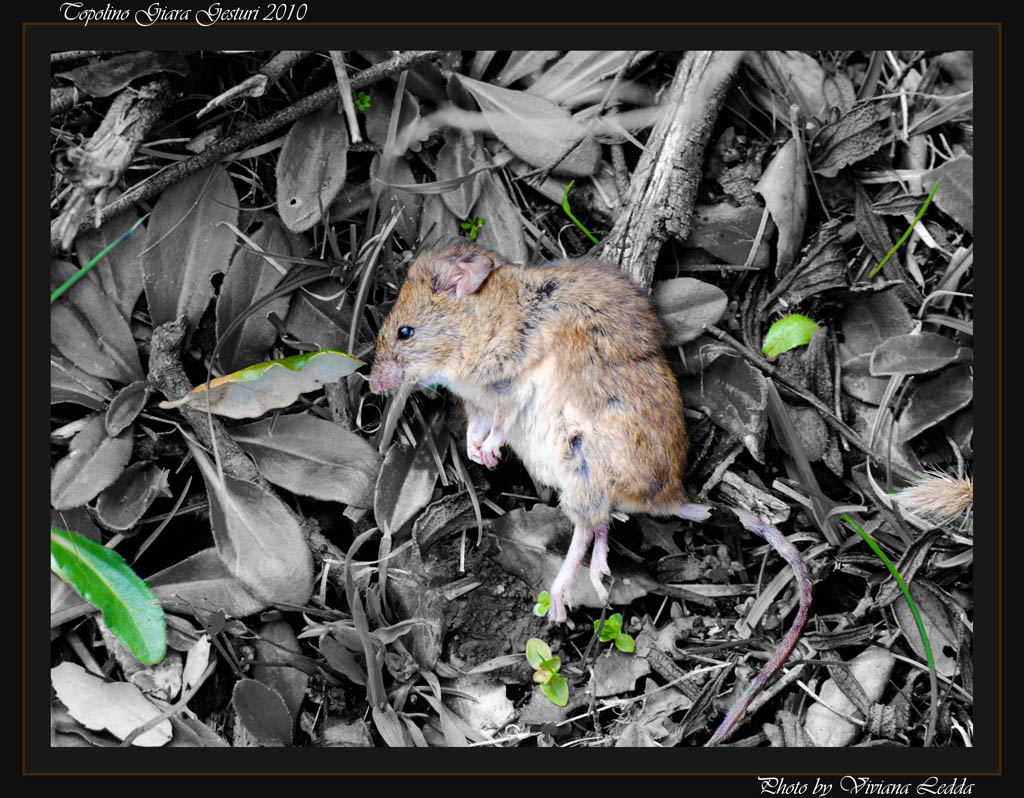Click the fuzzy tan seed head at right edge
Screen dimensions: 1024x798
[x=936, y=496]
